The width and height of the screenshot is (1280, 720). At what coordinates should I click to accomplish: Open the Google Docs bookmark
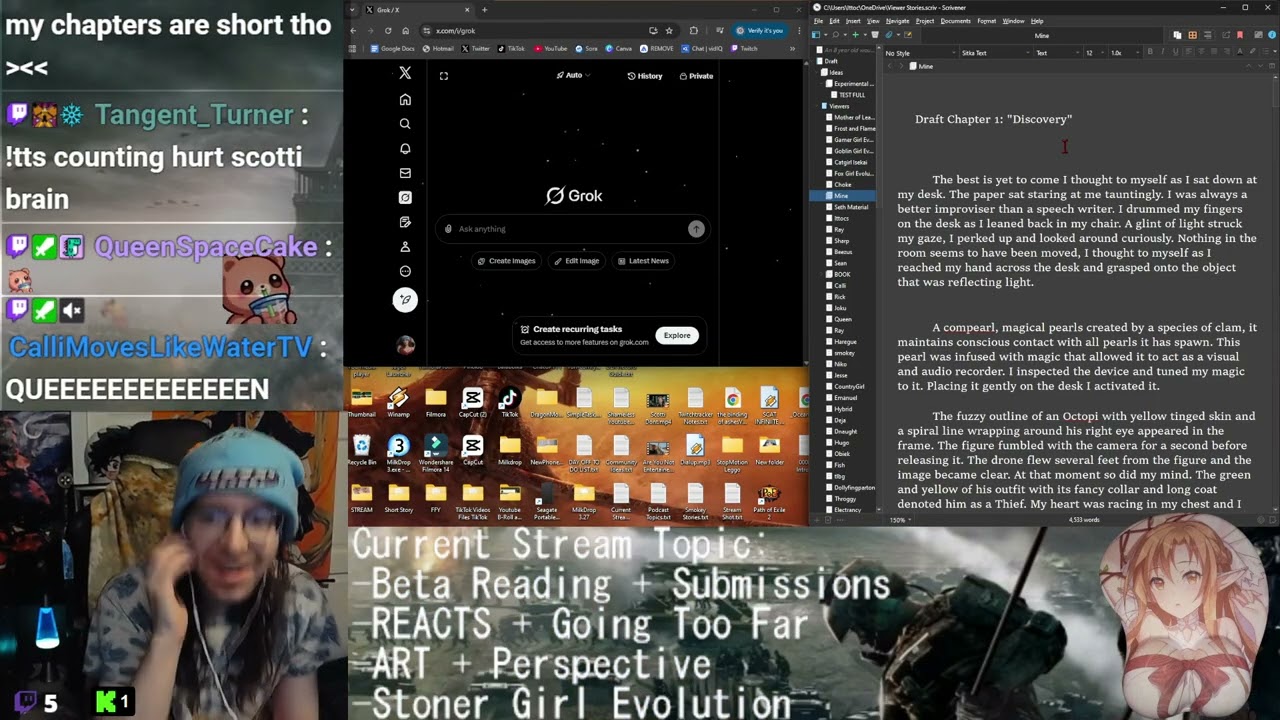393,48
